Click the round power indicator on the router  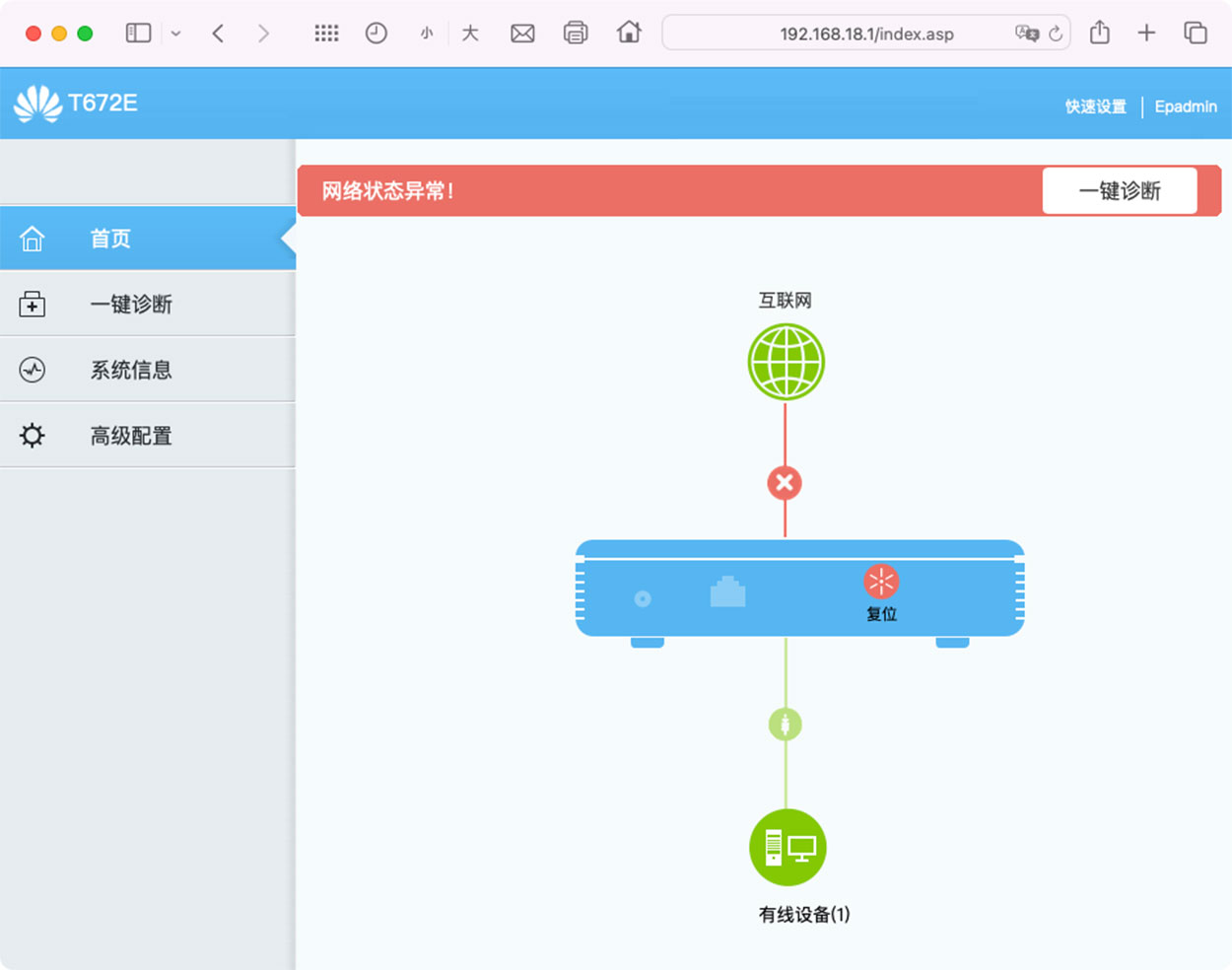[643, 598]
